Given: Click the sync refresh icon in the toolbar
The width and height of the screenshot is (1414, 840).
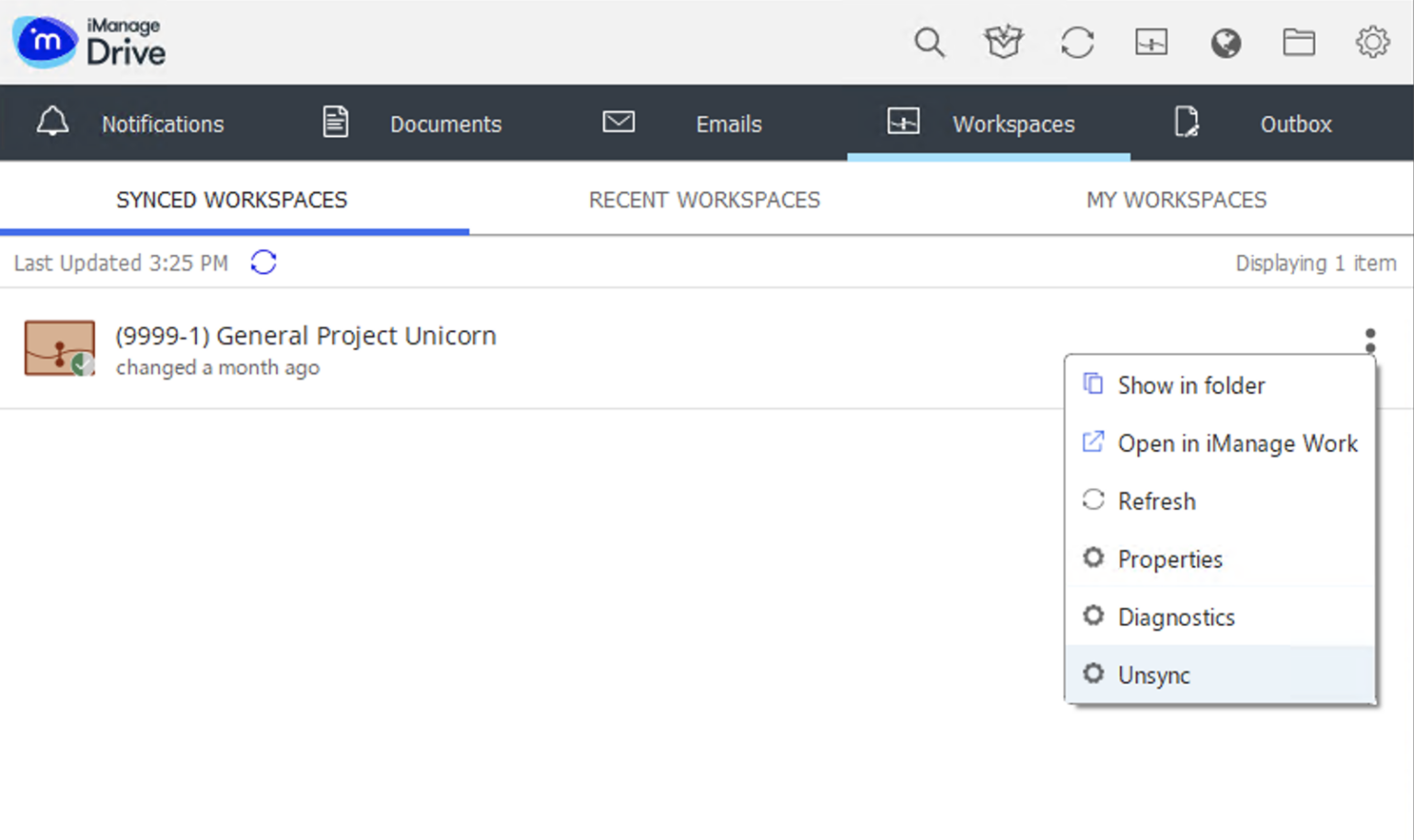Looking at the screenshot, I should point(1077,42).
